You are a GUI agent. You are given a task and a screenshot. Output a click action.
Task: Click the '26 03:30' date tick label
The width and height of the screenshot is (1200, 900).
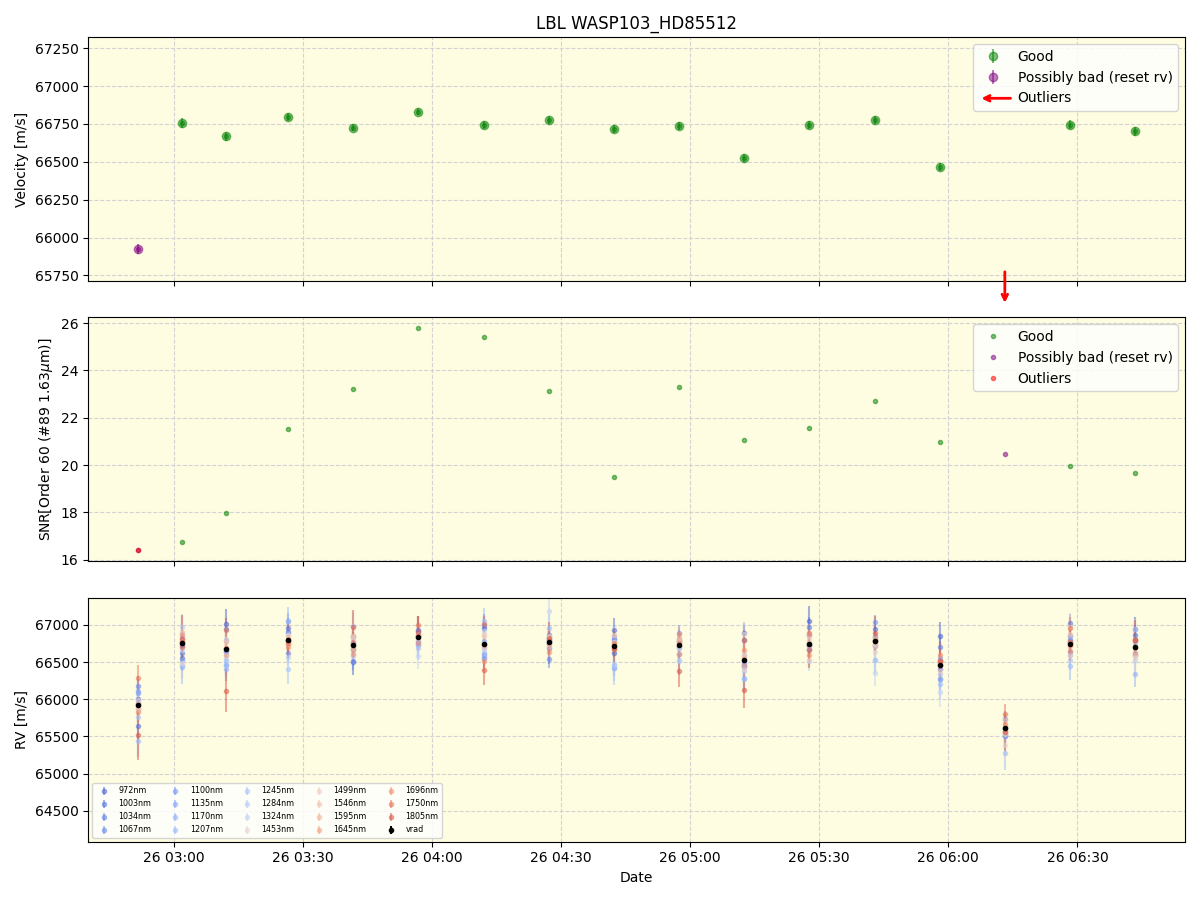303,857
